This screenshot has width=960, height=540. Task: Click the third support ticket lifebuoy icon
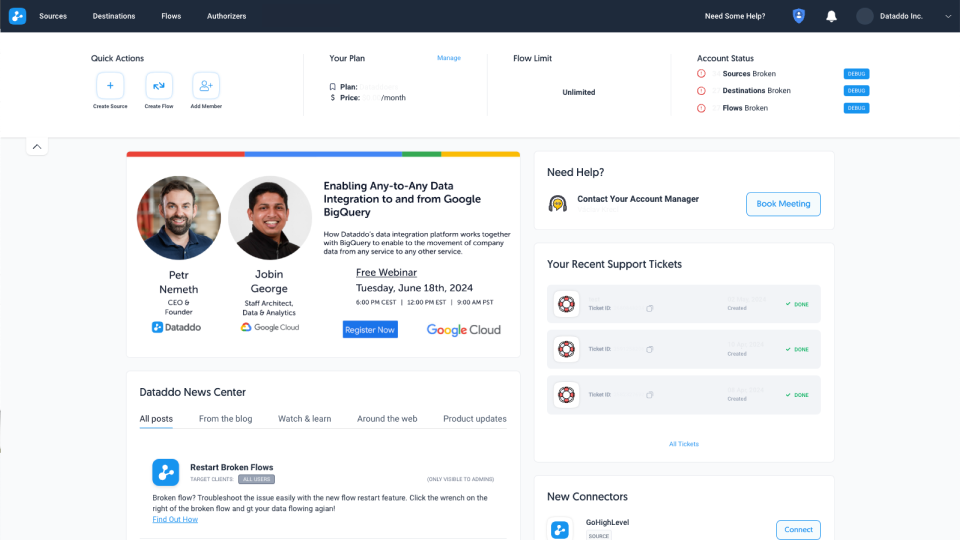point(566,395)
